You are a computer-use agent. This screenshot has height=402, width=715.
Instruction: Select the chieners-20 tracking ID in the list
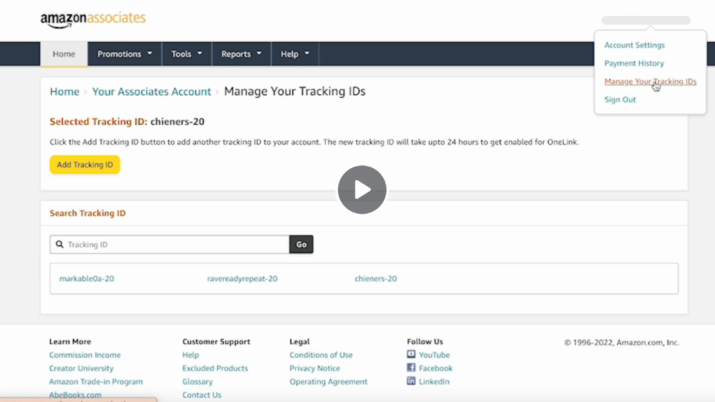[x=376, y=278]
